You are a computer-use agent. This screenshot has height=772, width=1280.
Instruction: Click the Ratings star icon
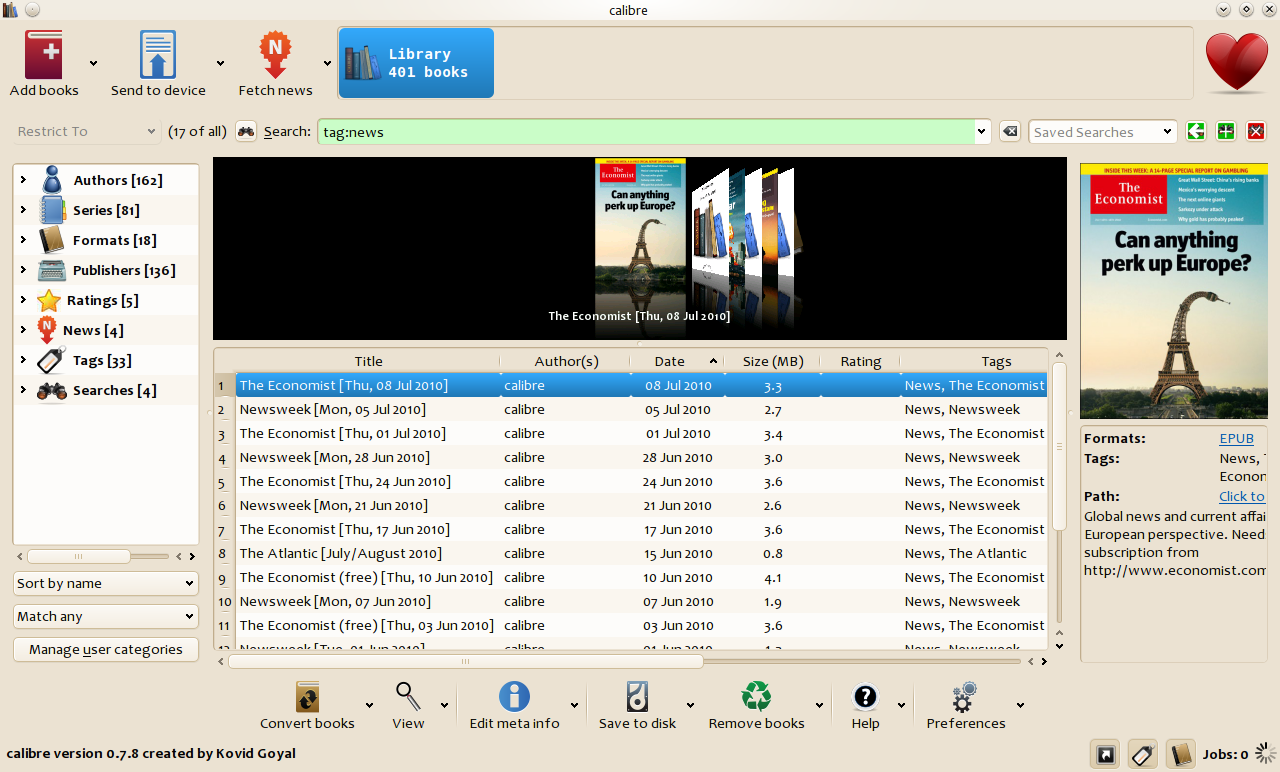[x=49, y=300]
